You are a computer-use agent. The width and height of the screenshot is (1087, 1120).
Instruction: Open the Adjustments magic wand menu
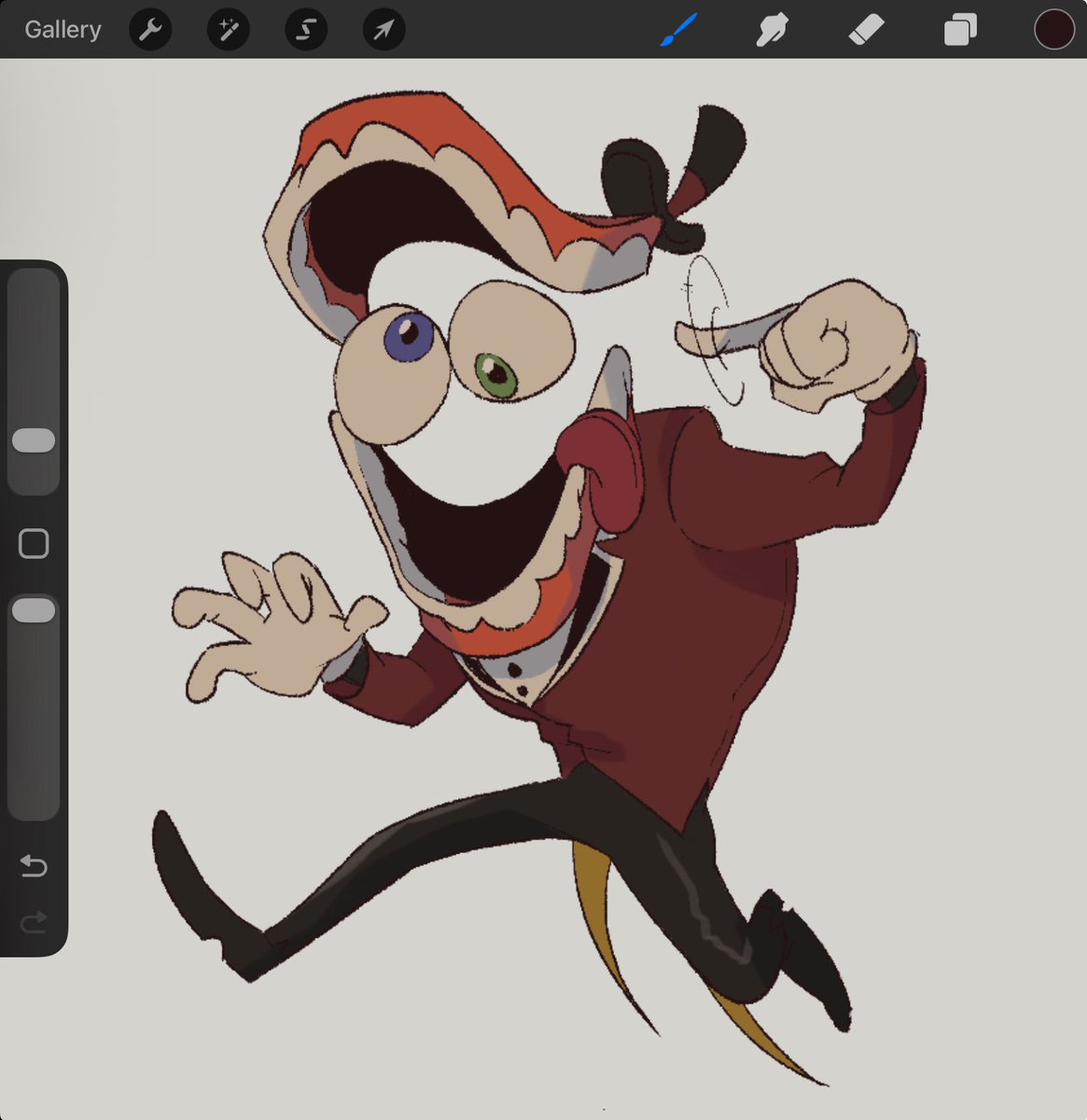[228, 30]
